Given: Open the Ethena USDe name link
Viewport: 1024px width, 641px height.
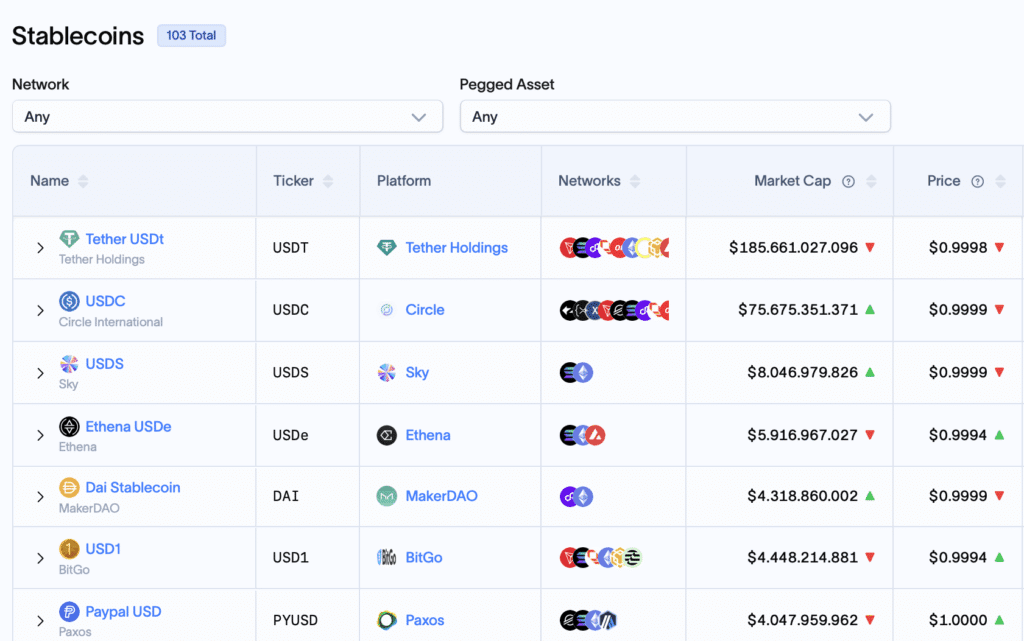Looking at the screenshot, I should point(128,426).
